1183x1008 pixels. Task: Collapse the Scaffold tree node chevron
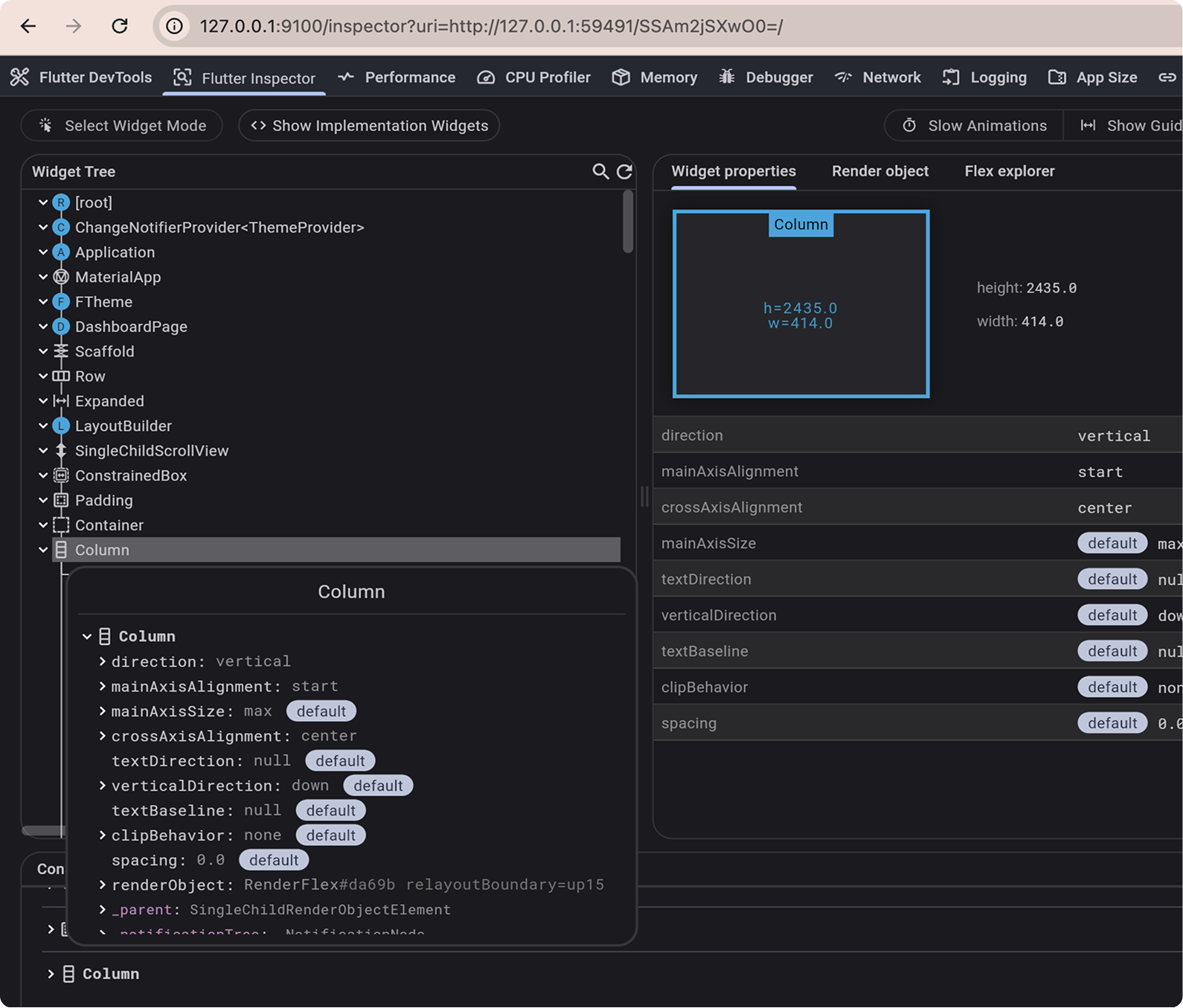[43, 351]
